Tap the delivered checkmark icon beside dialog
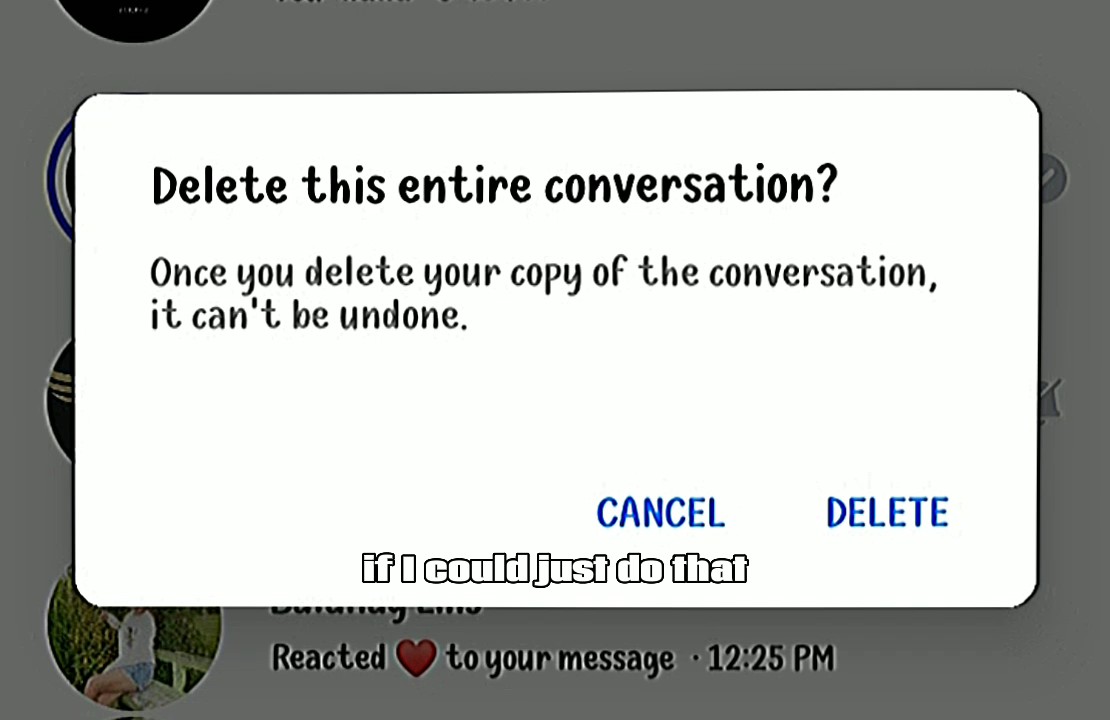This screenshot has height=720, width=1110. pyautogui.click(x=1053, y=179)
